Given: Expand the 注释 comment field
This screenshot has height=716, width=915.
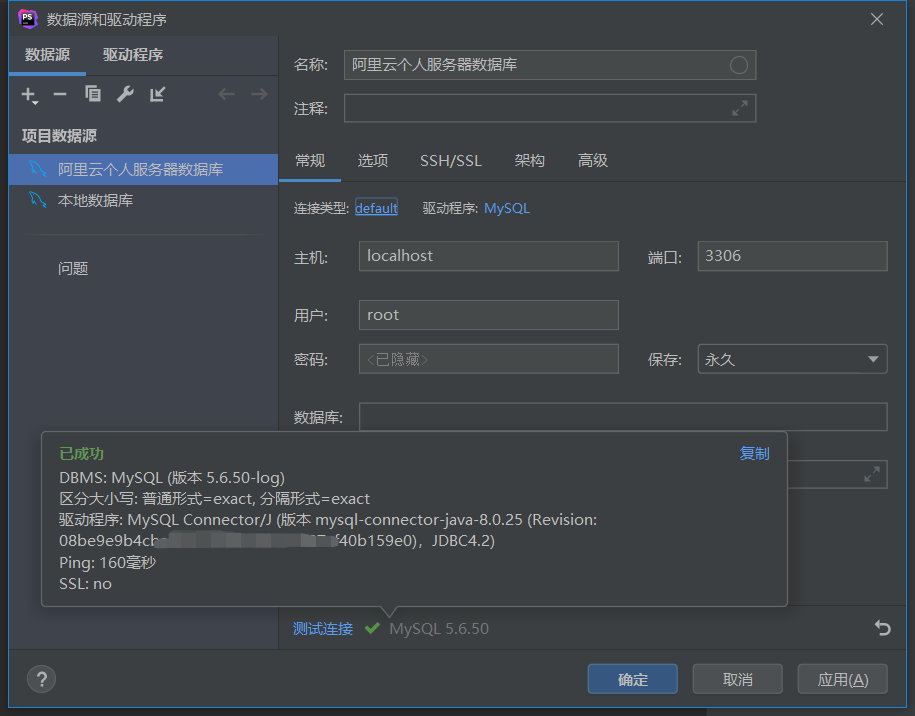Looking at the screenshot, I should 740,108.
